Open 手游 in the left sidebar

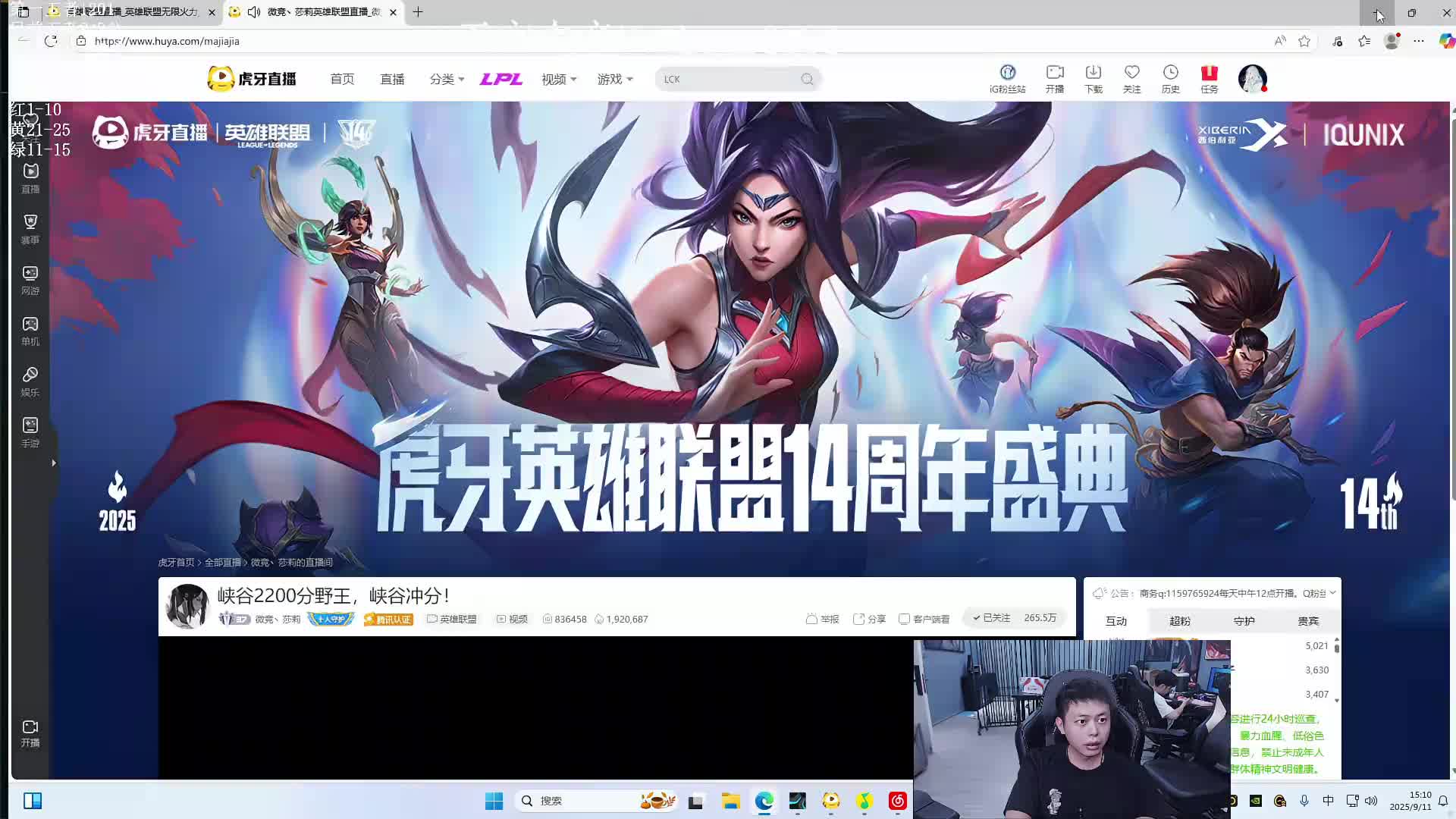30,432
